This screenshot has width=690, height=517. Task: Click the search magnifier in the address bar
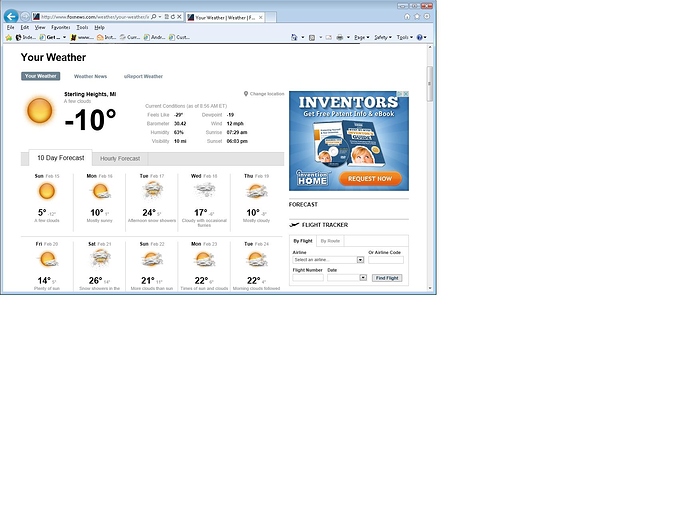[x=154, y=17]
